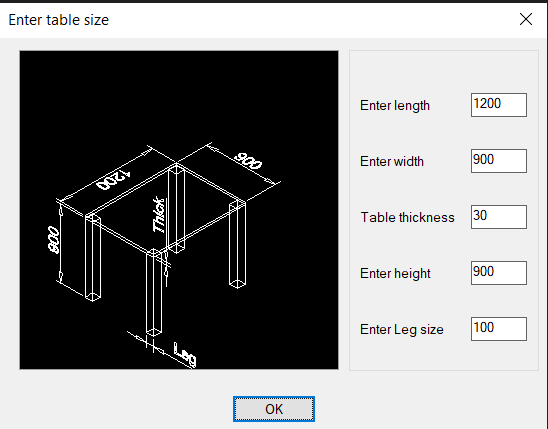Click the Enter height input field

point(499,273)
